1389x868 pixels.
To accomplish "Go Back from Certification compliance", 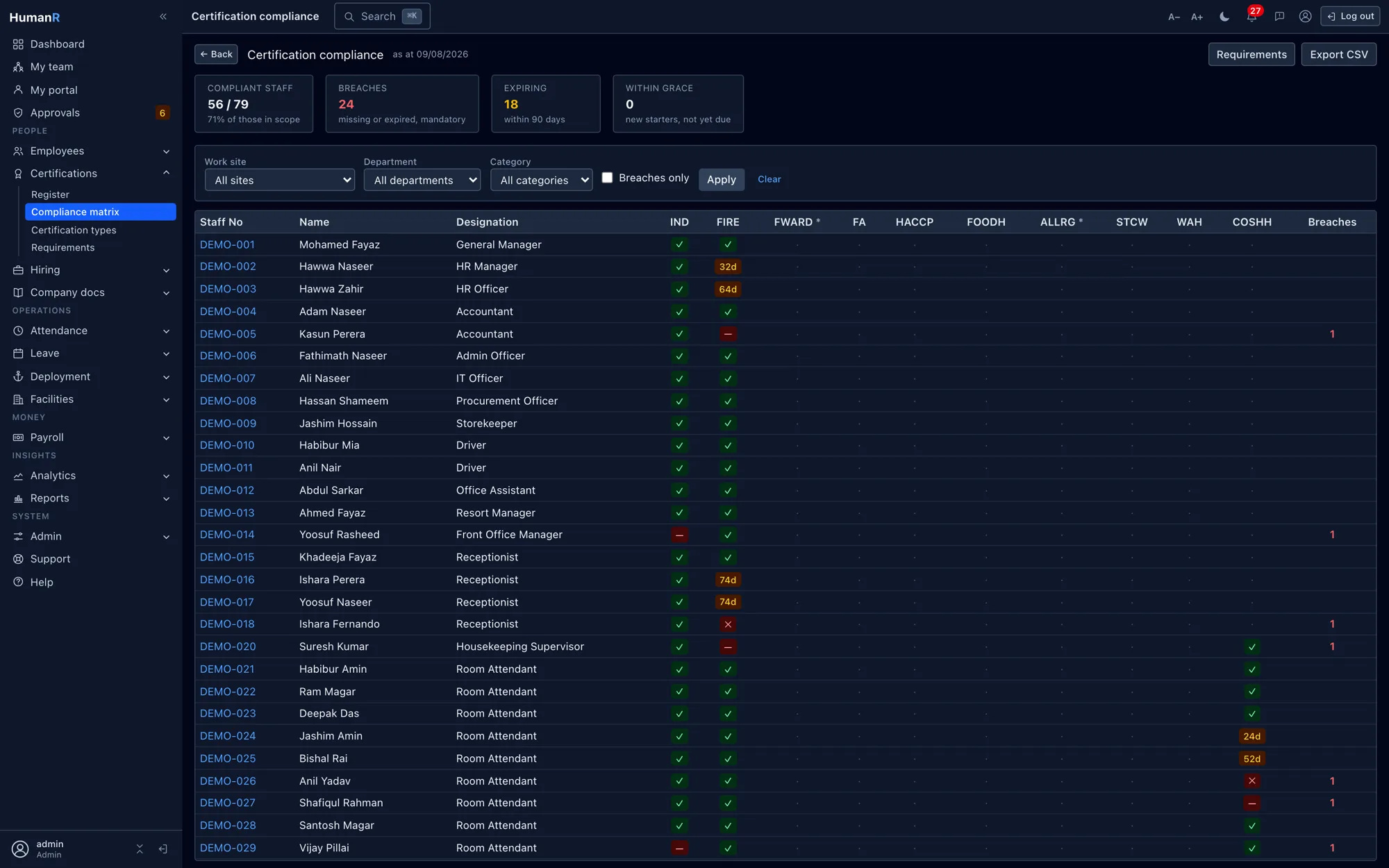I will point(216,54).
